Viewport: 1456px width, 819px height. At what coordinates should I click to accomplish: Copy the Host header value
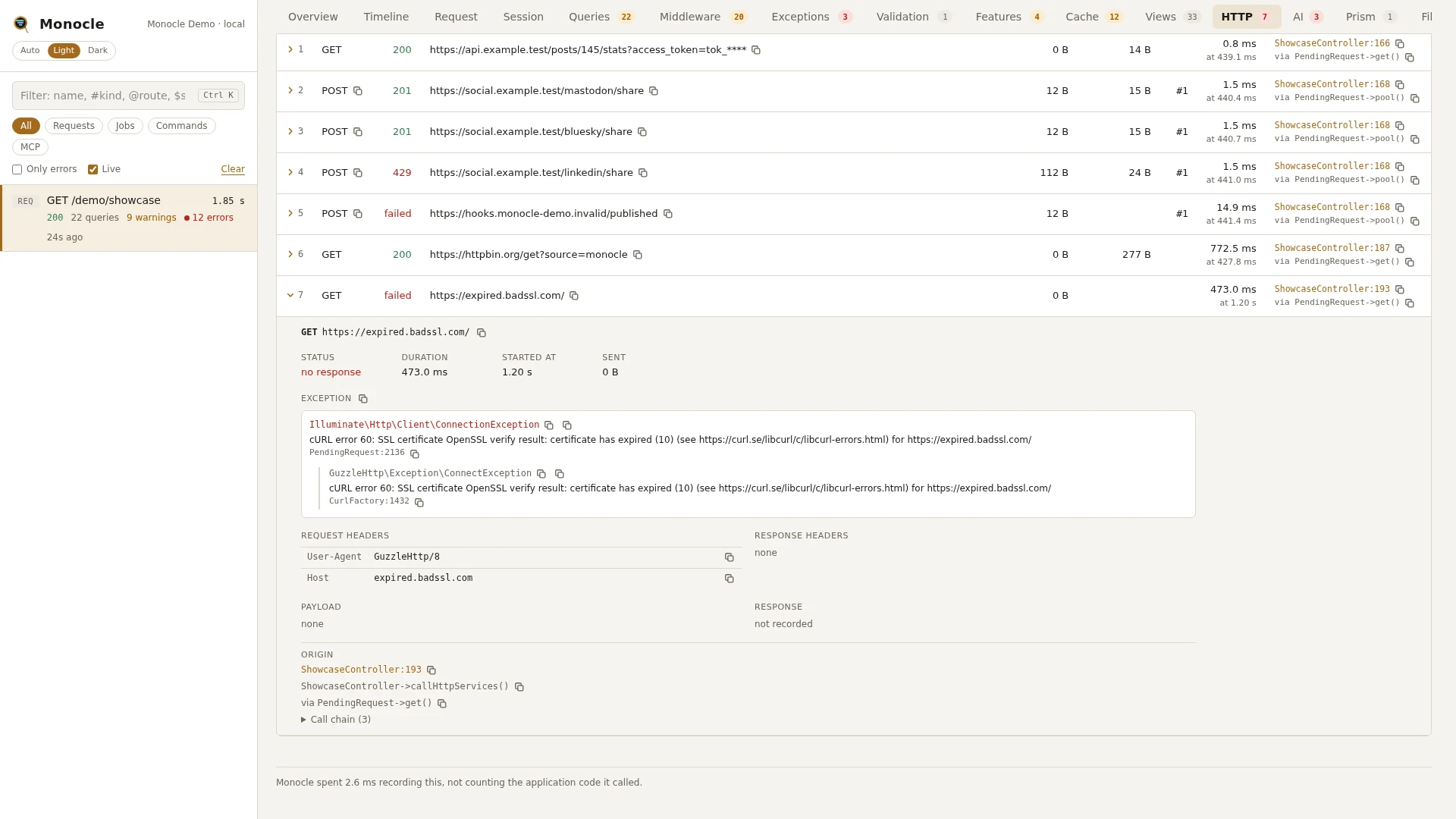pyautogui.click(x=730, y=579)
